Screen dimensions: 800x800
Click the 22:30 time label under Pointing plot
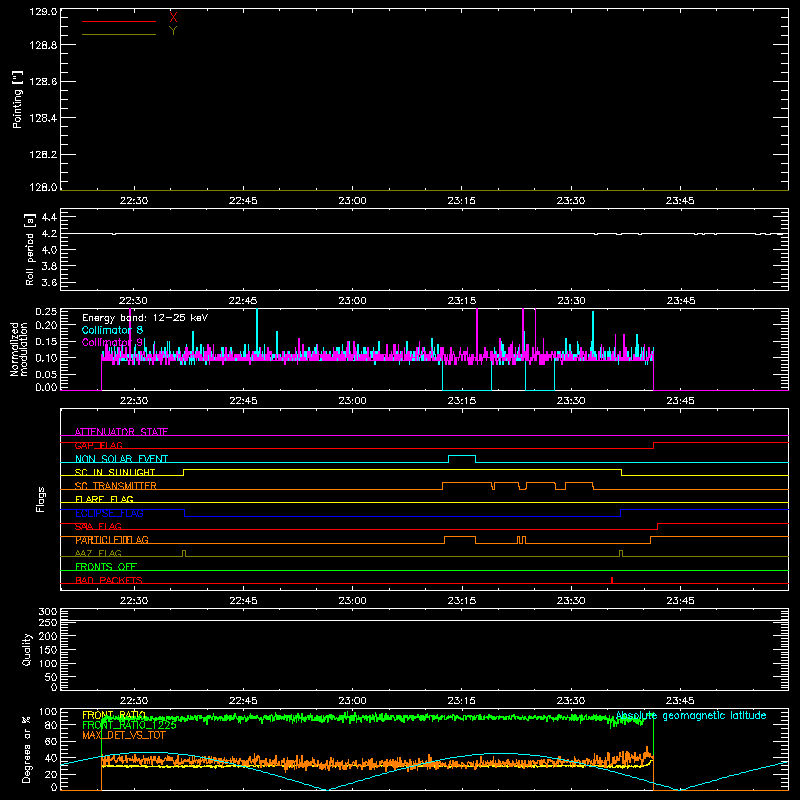tap(134, 201)
